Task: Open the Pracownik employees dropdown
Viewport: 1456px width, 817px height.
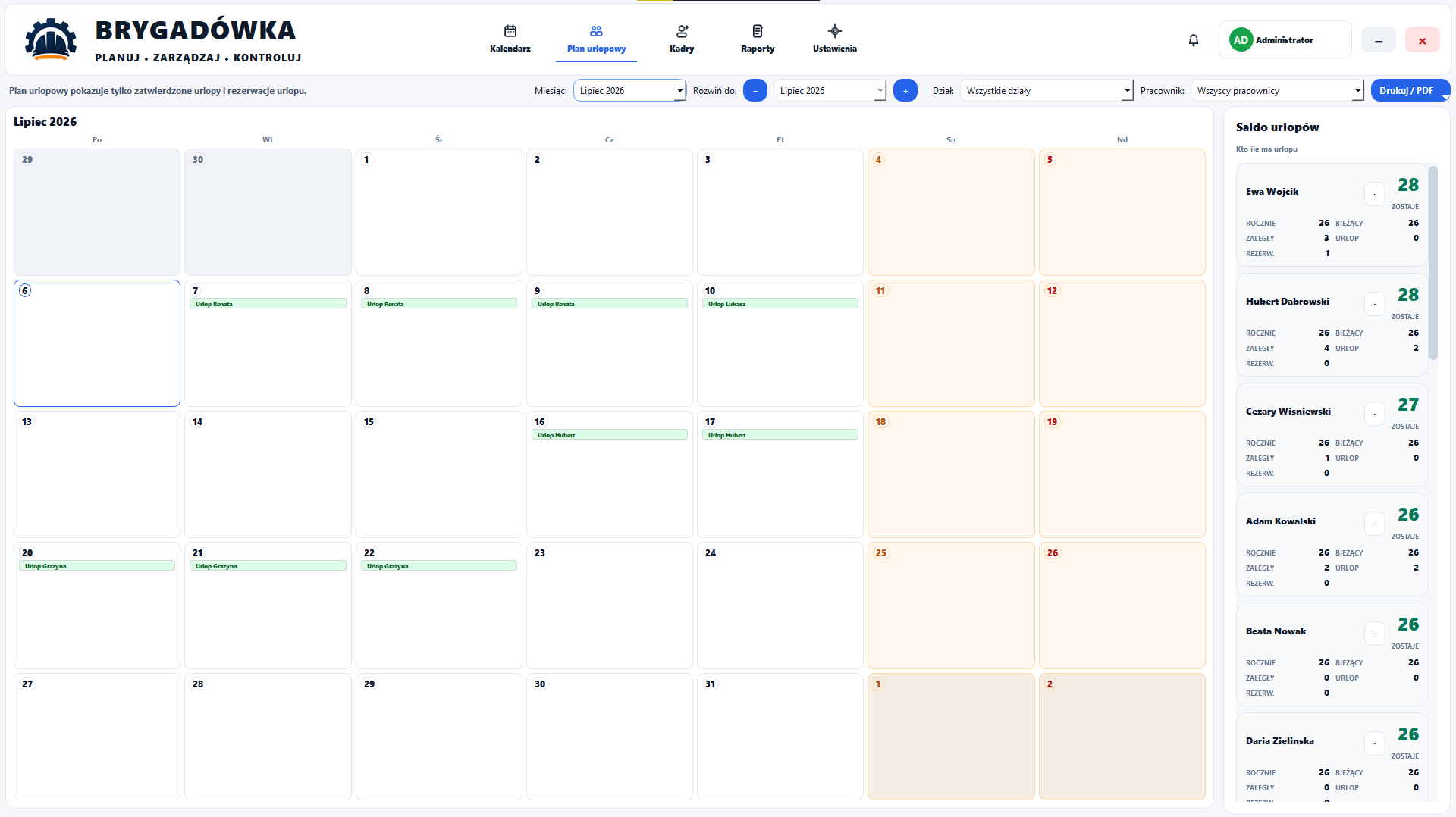Action: coord(1277,91)
